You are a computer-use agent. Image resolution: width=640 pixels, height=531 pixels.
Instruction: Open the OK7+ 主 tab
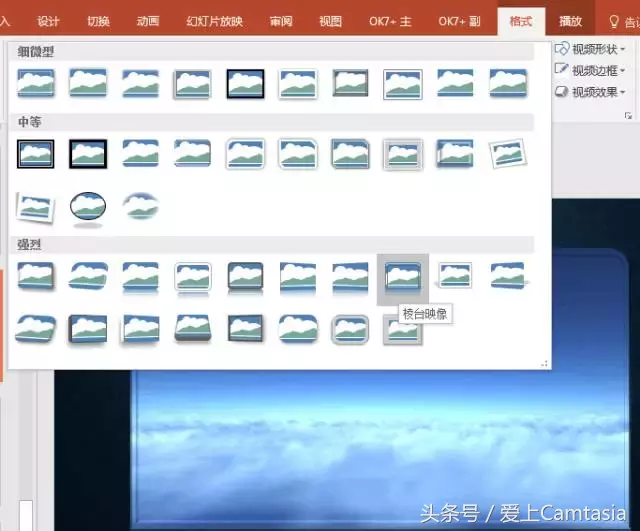[x=390, y=21]
